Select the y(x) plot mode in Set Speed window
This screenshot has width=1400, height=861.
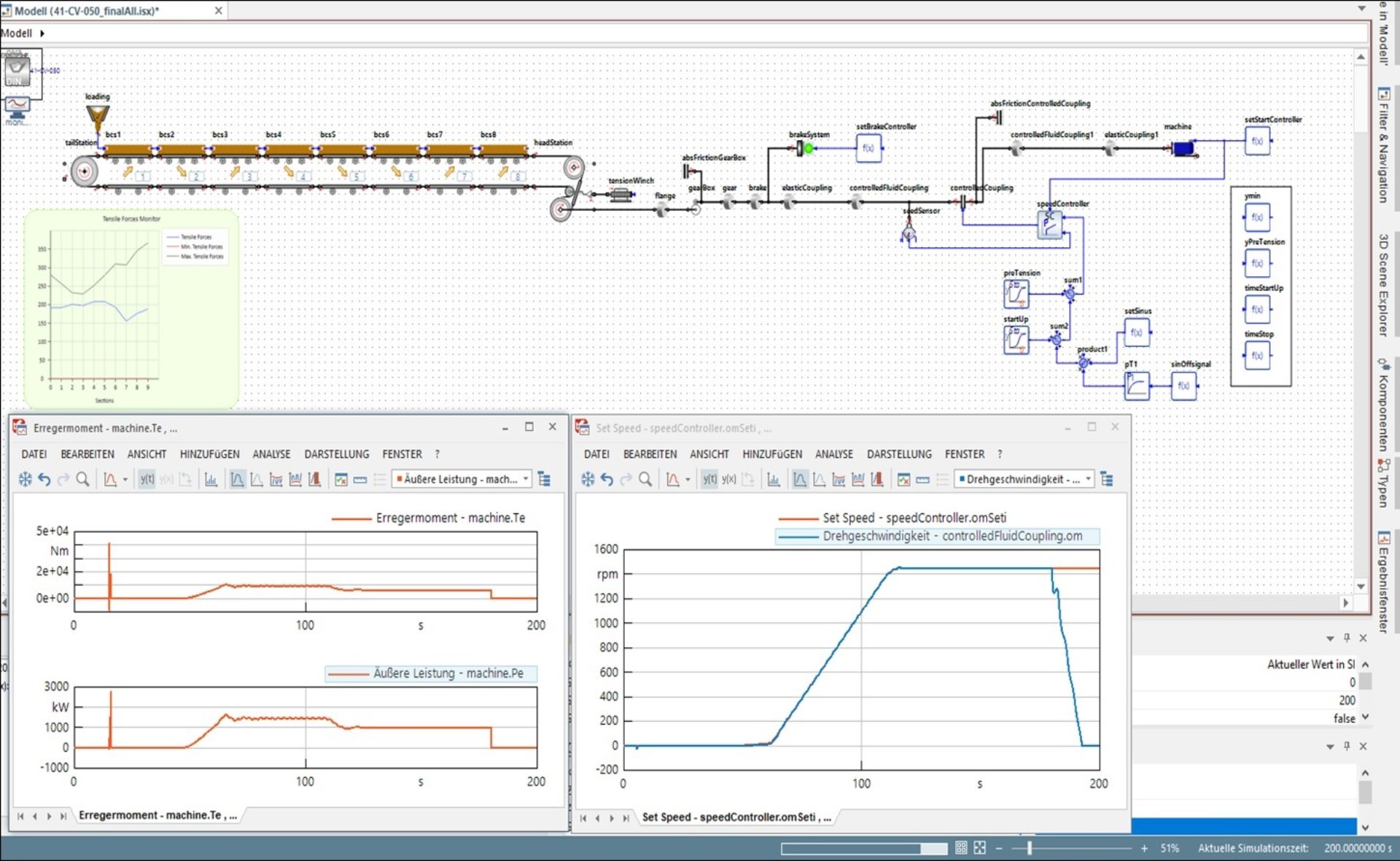(728, 479)
